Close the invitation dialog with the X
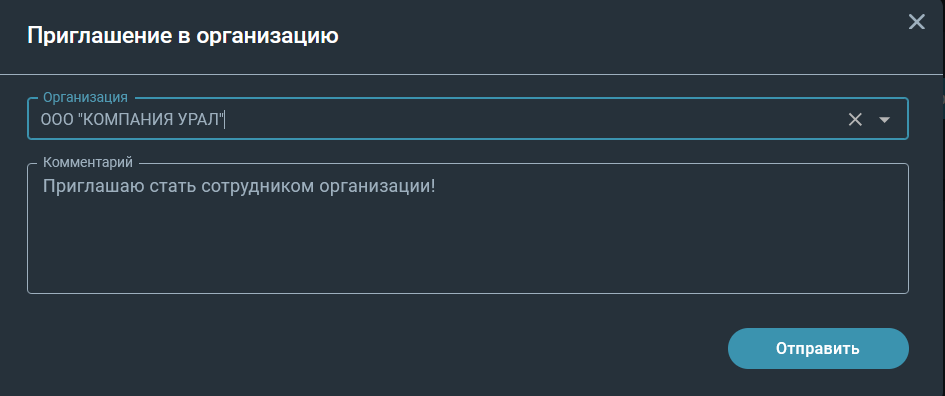The width and height of the screenshot is (945, 396). pos(917,22)
